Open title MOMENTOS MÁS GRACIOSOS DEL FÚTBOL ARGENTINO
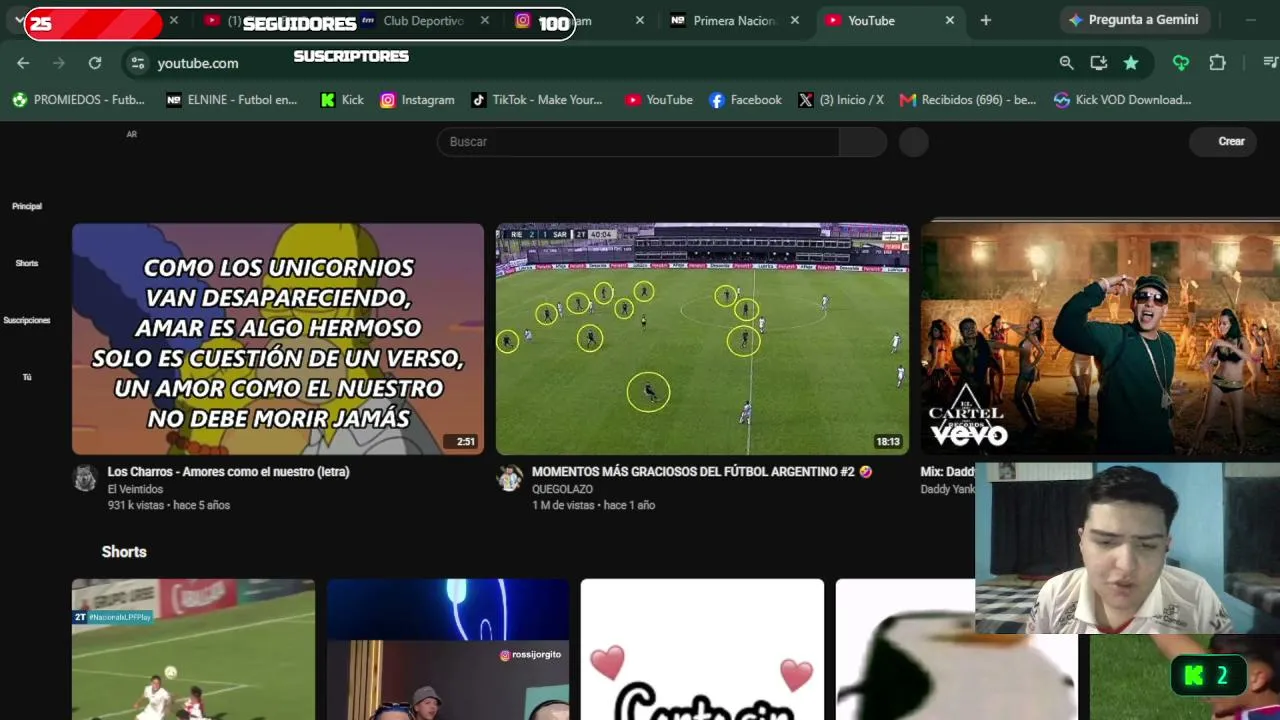This screenshot has height=720, width=1280. pyautogui.click(x=702, y=472)
